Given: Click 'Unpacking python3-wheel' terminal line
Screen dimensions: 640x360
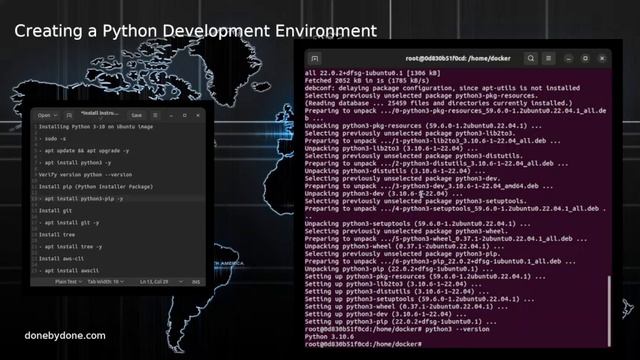Looking at the screenshot, I should pyautogui.click(x=404, y=246).
